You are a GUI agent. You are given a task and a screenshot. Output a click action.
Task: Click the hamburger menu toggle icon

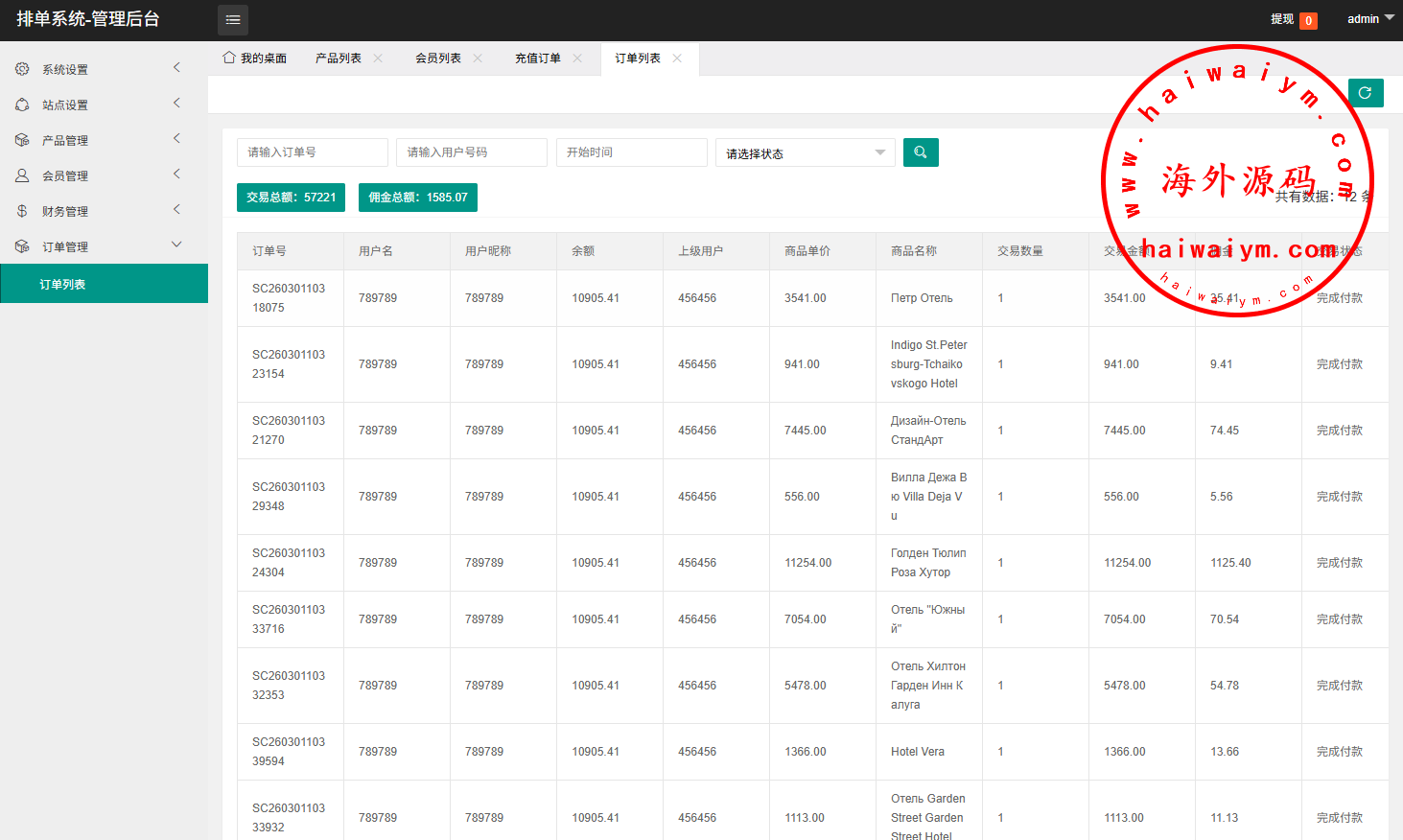pyautogui.click(x=233, y=20)
